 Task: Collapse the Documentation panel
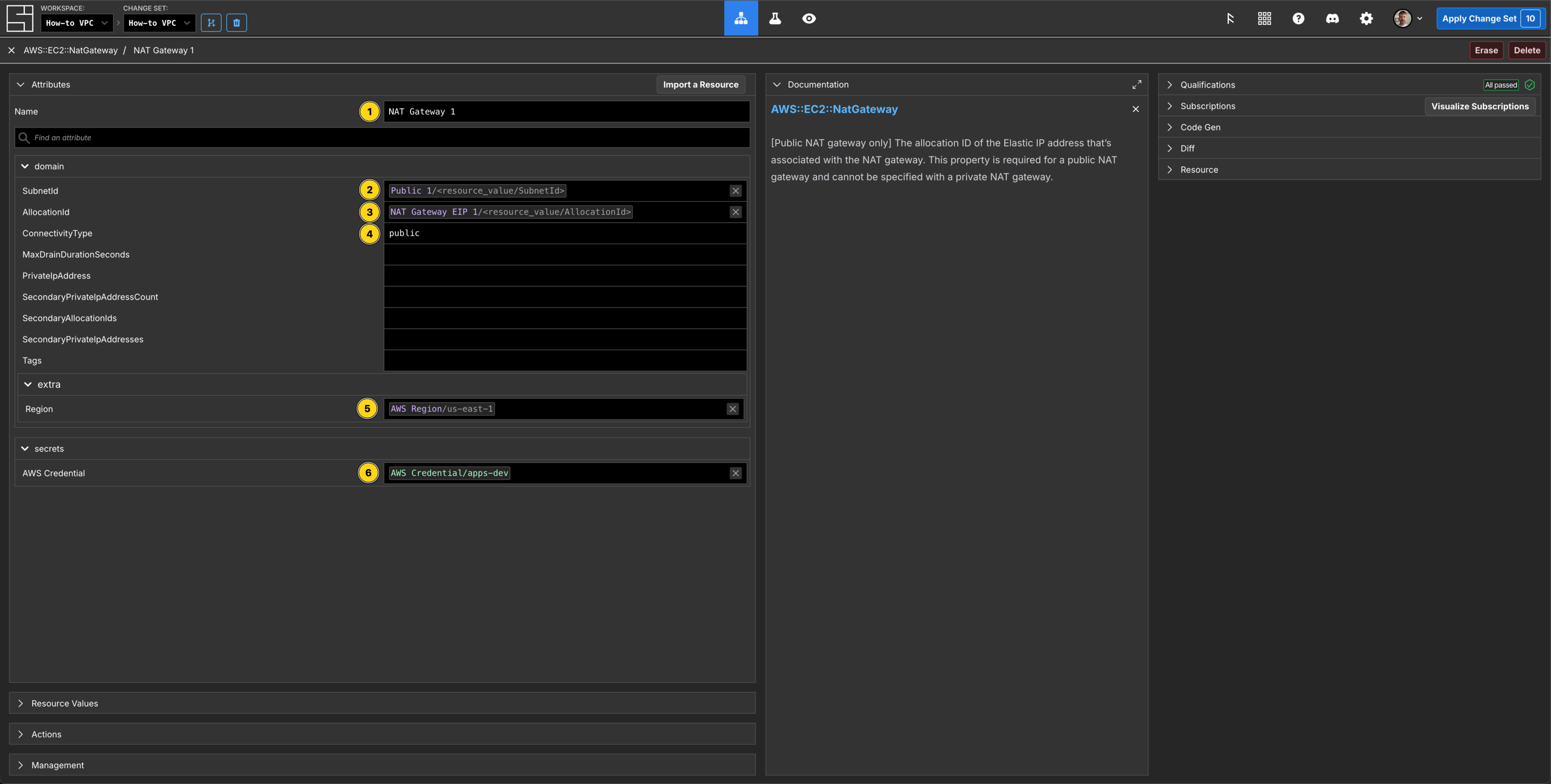point(777,84)
